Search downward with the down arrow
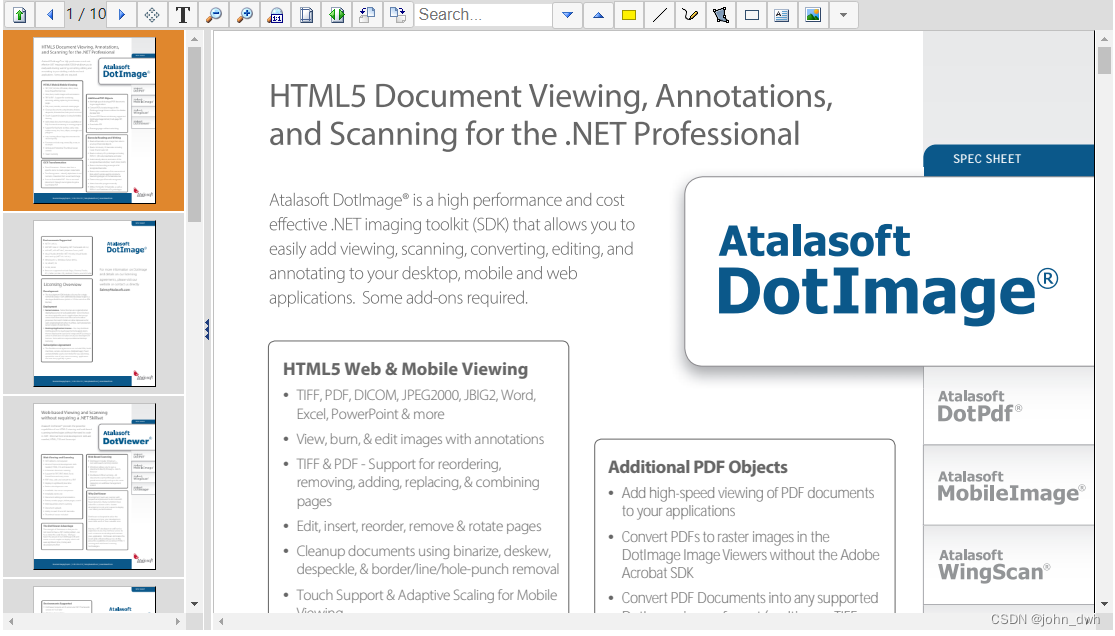This screenshot has height=636, width=1115. click(567, 14)
